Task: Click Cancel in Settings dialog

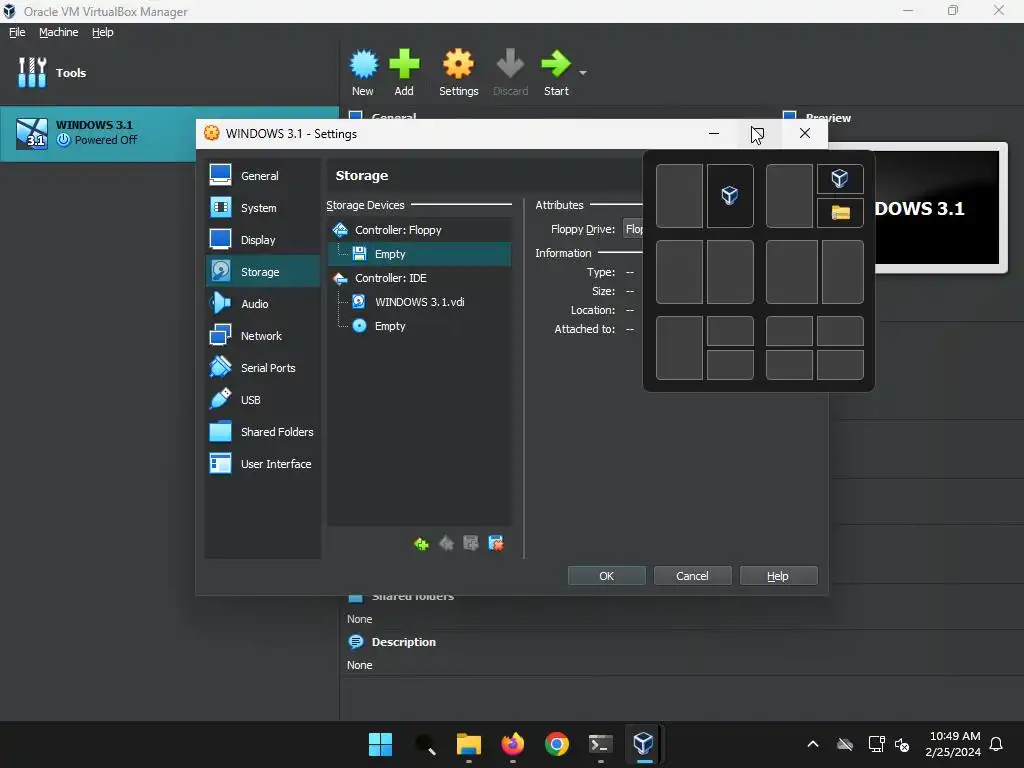Action: point(692,576)
